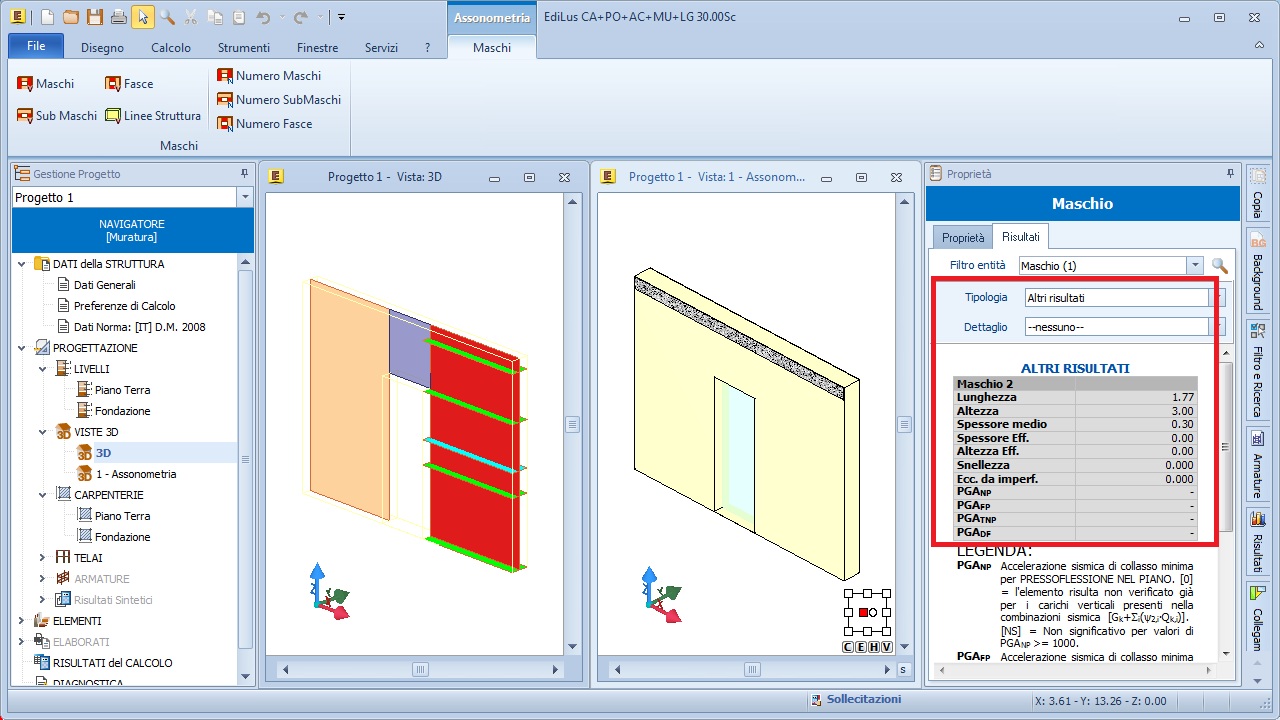Click the magnifier next to Filtro entità

coord(1219,266)
